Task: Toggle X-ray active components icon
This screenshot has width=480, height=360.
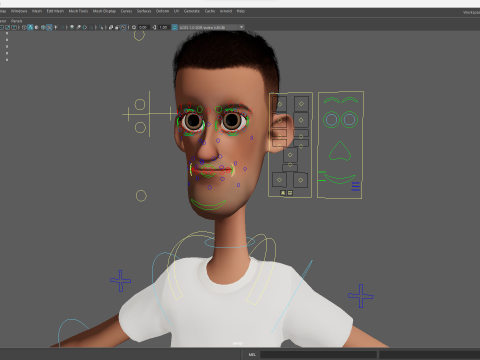Action: click(117, 27)
